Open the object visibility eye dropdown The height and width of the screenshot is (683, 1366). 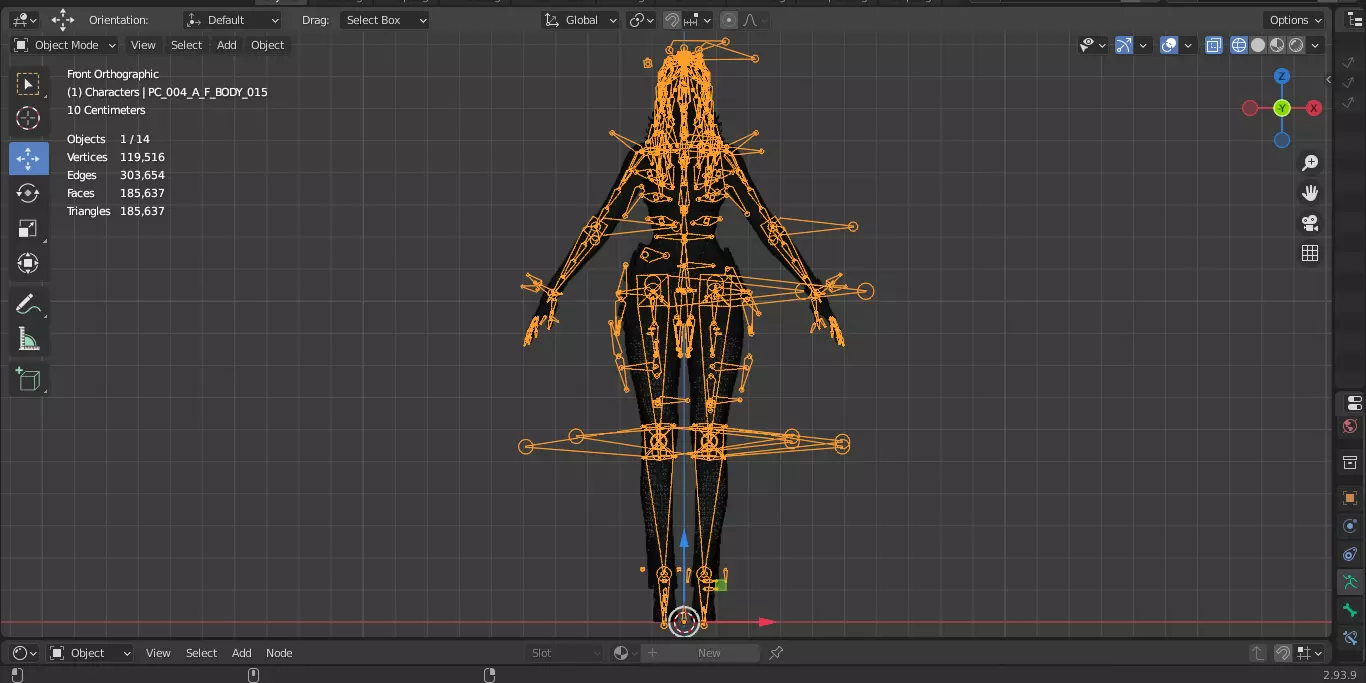coord(1093,45)
